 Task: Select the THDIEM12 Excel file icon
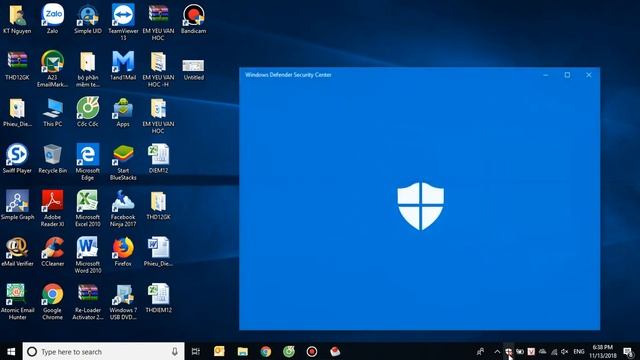click(158, 298)
